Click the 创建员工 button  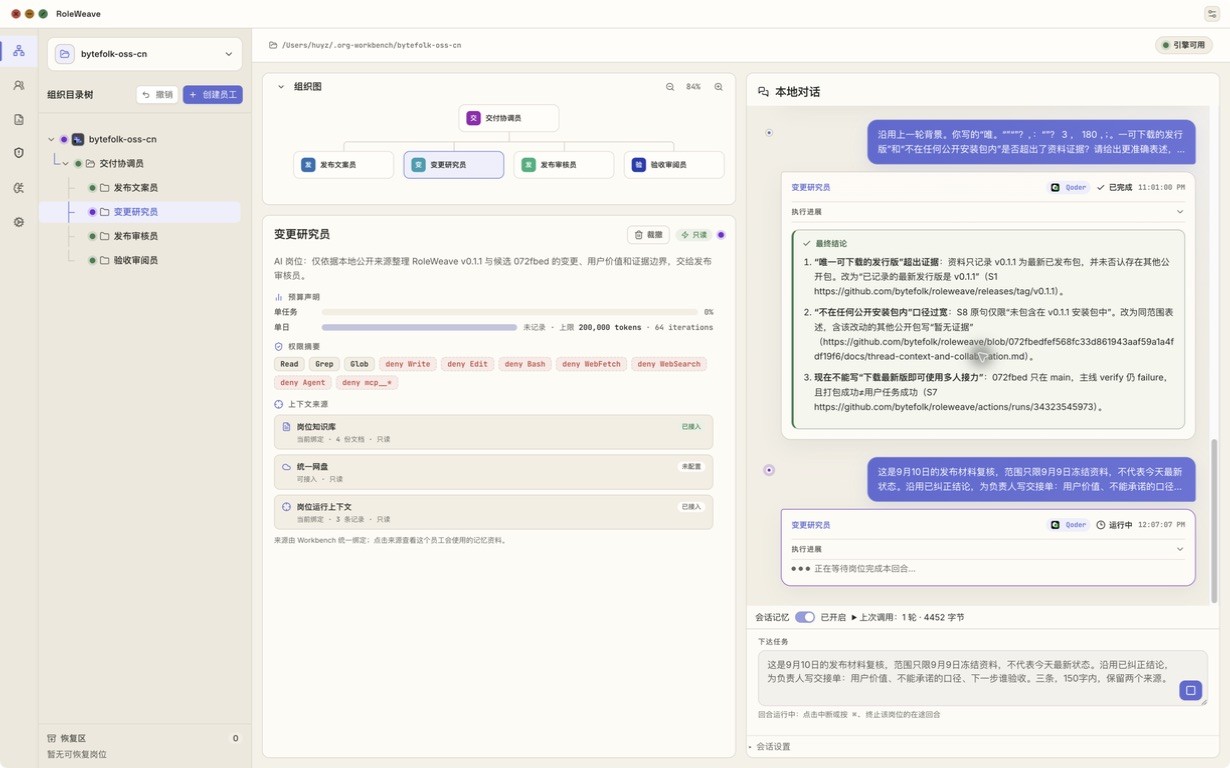[212, 94]
